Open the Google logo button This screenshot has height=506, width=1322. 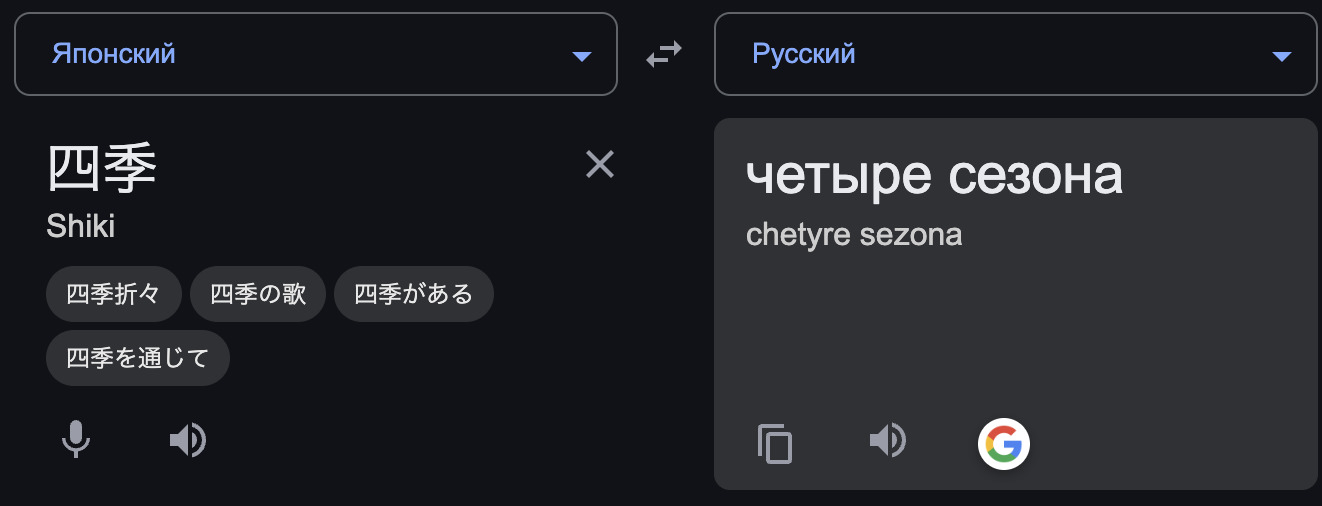(x=1003, y=443)
